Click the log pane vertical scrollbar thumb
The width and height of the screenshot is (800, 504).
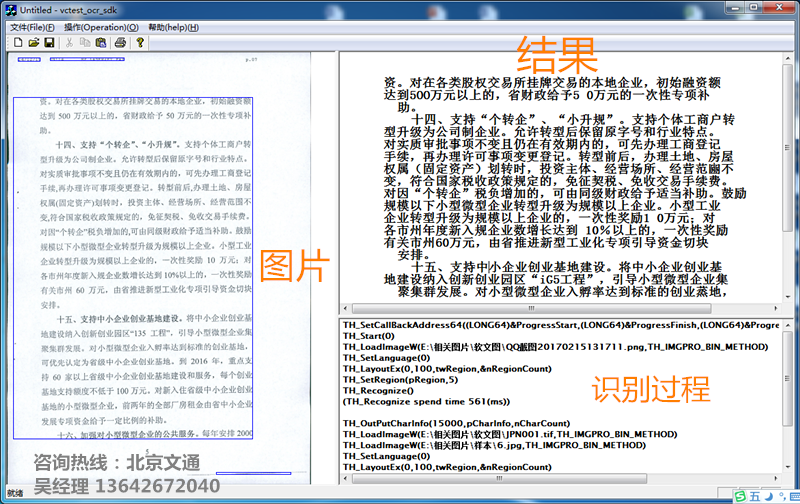pyautogui.click(x=788, y=378)
